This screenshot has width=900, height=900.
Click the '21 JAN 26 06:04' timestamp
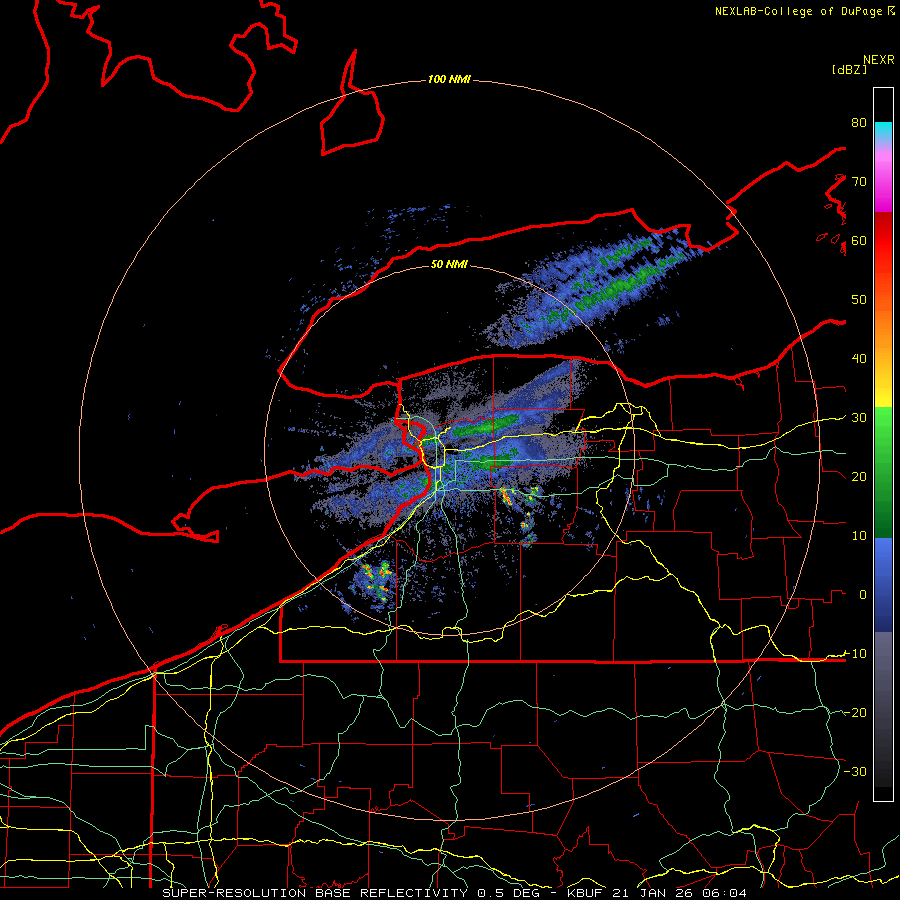[680, 893]
